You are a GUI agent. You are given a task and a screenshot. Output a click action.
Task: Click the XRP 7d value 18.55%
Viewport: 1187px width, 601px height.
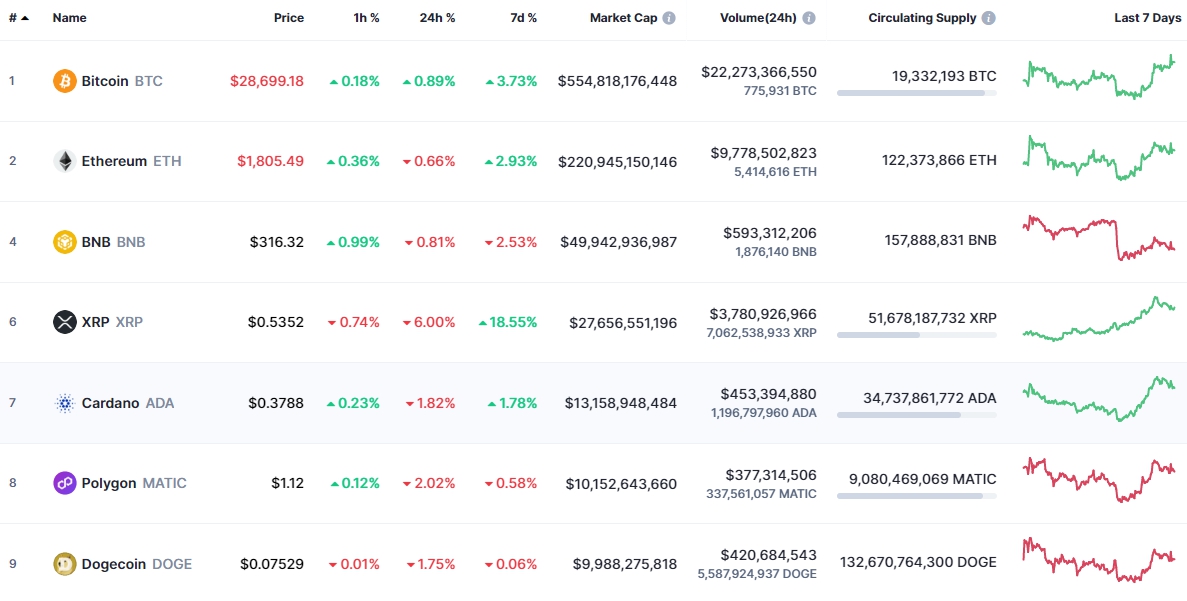coord(508,322)
